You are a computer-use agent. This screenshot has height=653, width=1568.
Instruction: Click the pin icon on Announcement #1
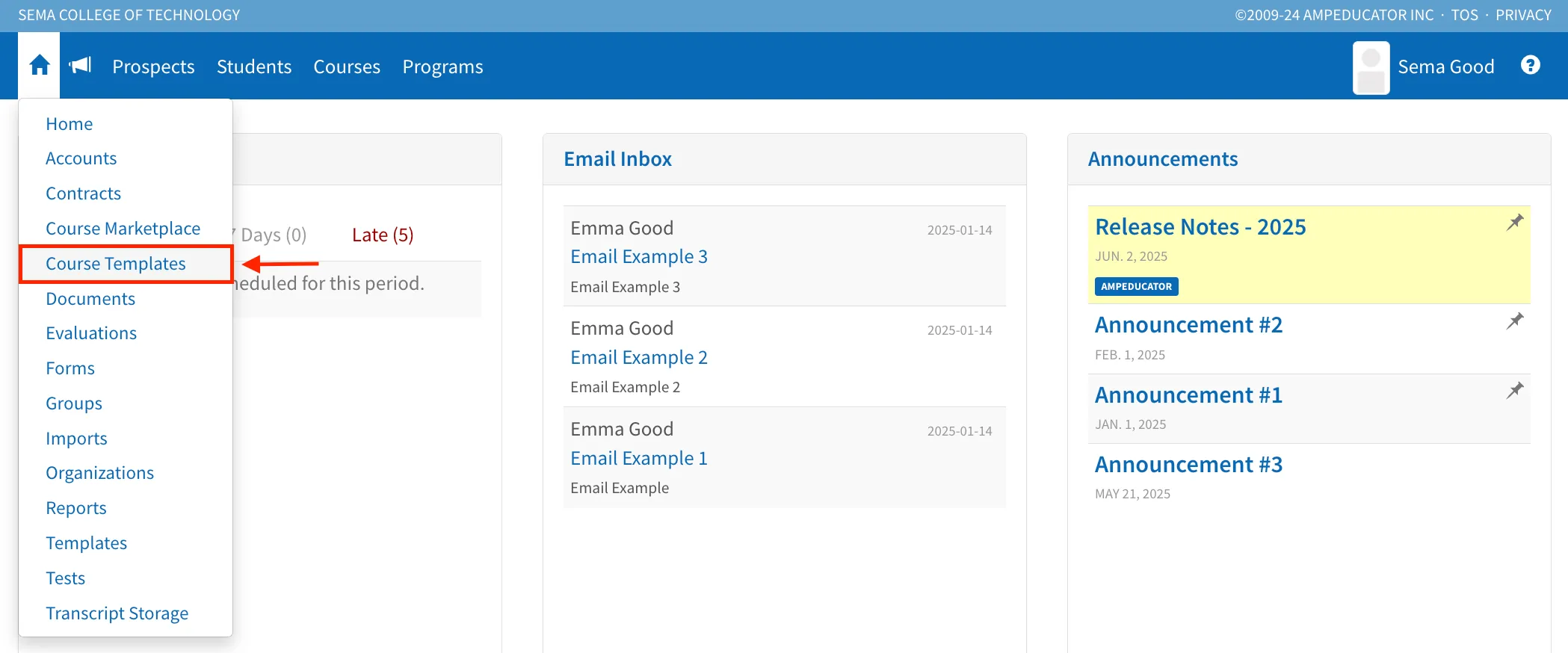pyautogui.click(x=1514, y=391)
